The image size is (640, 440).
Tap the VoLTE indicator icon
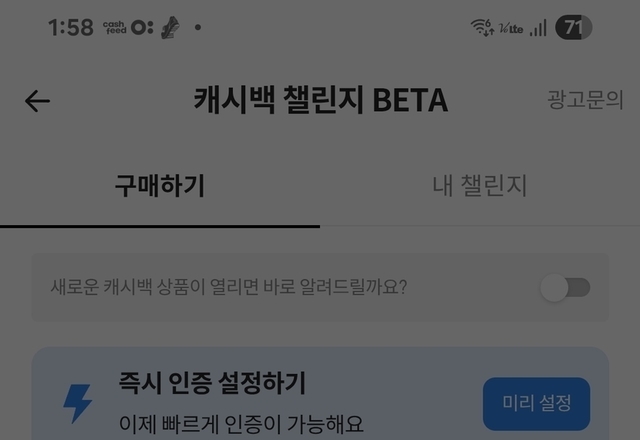tap(511, 29)
